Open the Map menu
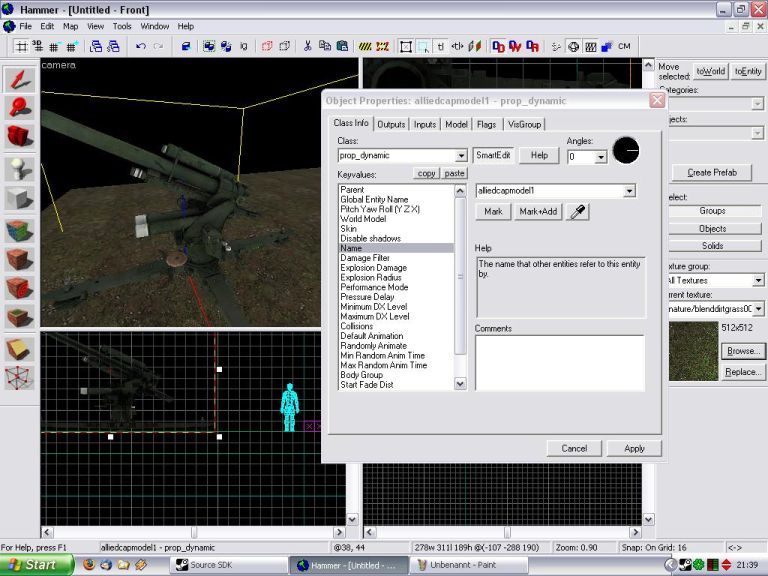 (x=70, y=26)
